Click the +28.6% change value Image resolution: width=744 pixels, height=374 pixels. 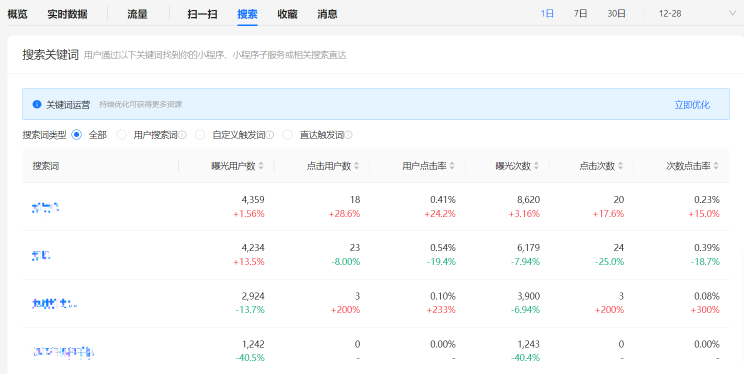point(344,214)
